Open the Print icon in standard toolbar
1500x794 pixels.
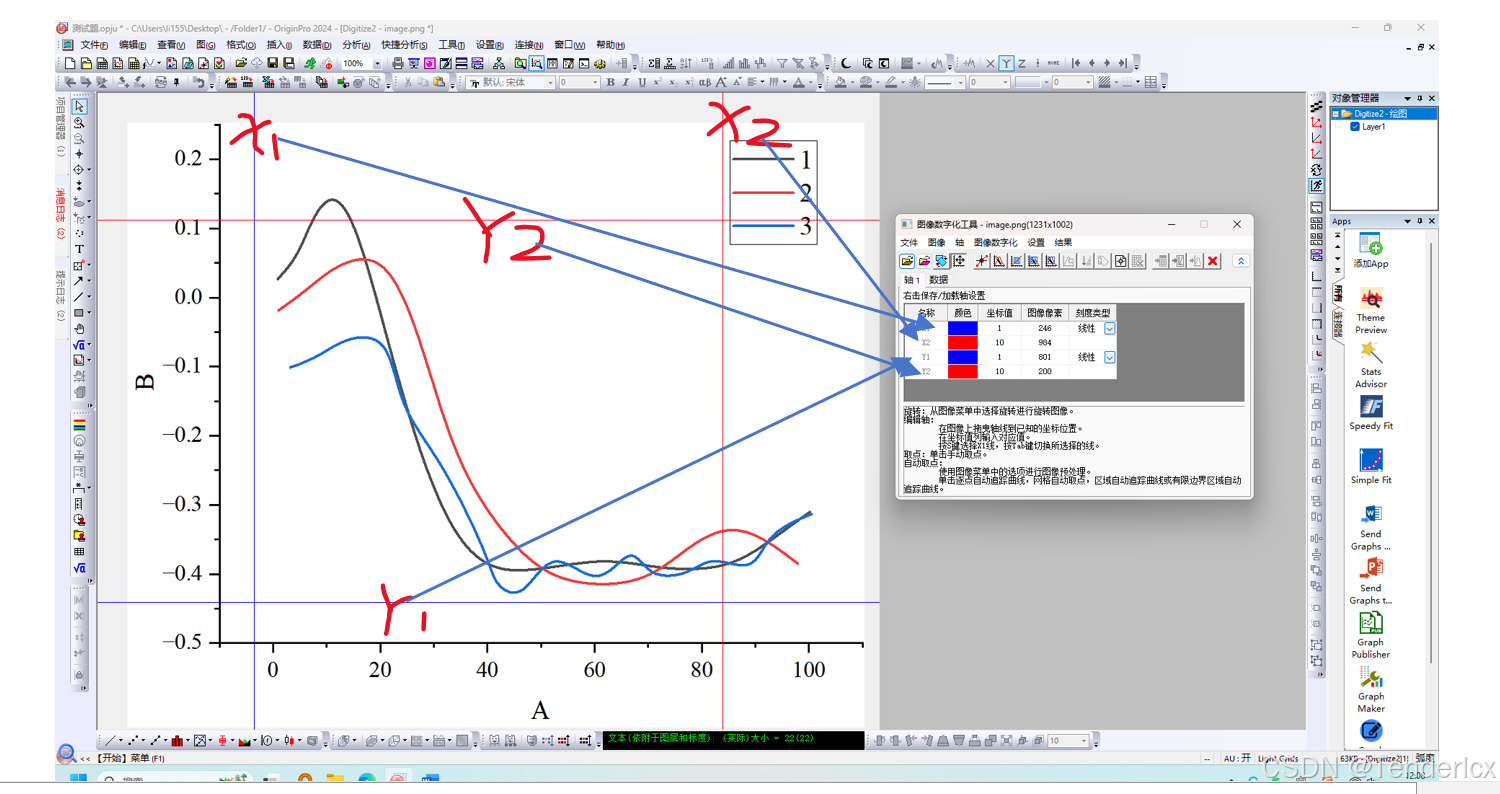pyautogui.click(x=398, y=63)
